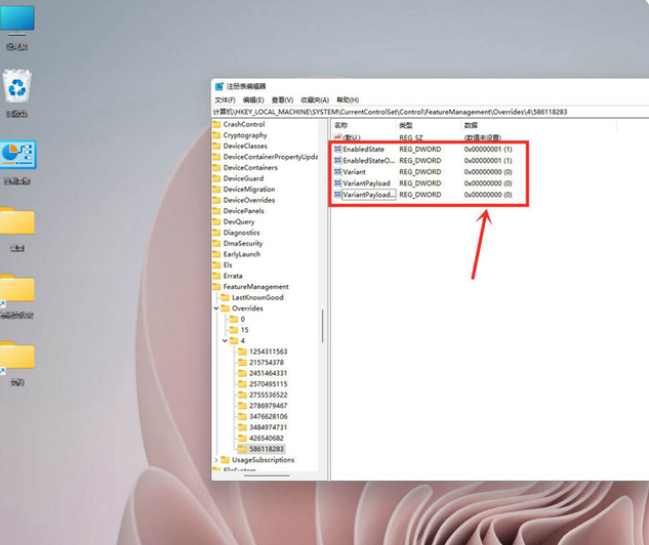Open the 编辑(E) menu
649x545 pixels.
click(253, 100)
